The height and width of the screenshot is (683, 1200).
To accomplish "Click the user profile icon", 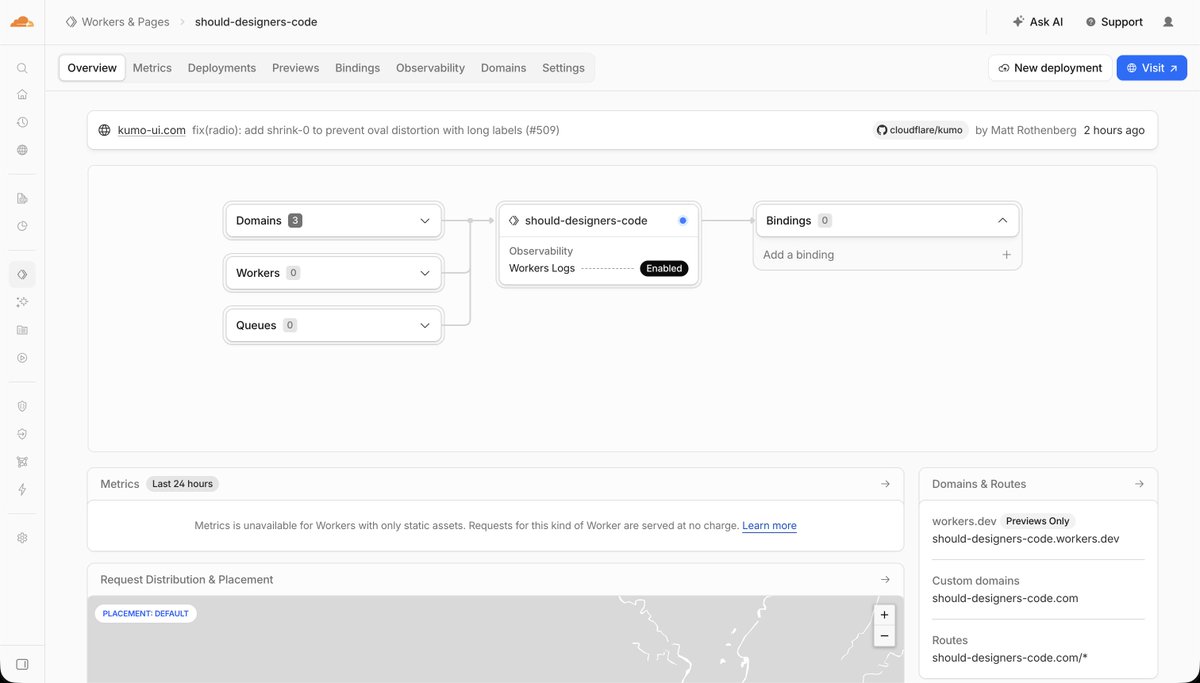I will coord(1168,22).
